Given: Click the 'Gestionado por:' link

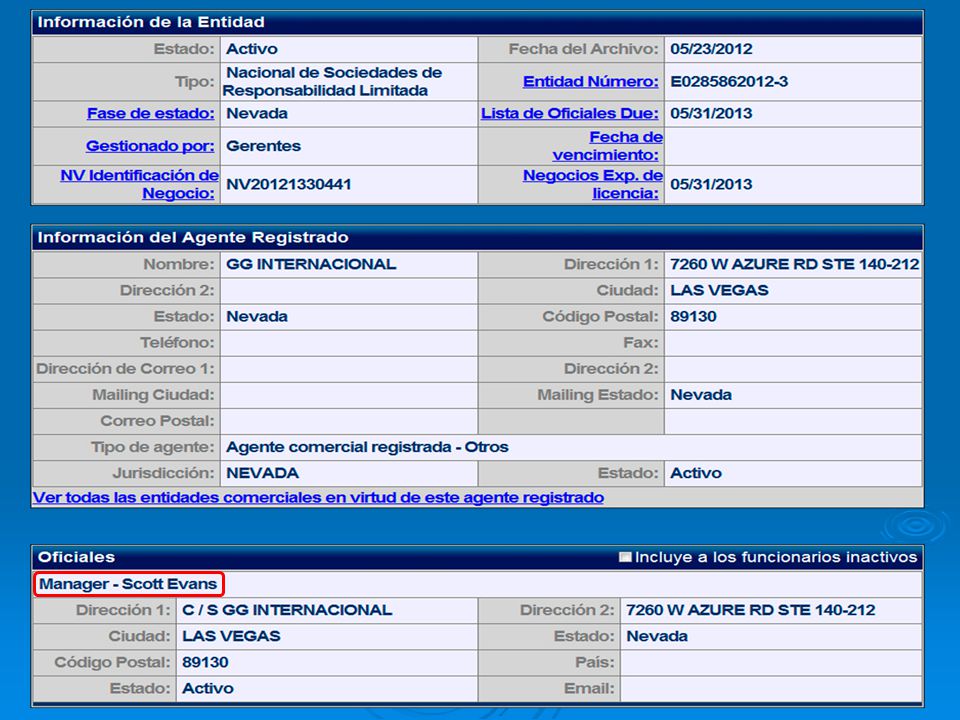Looking at the screenshot, I should 150,146.
